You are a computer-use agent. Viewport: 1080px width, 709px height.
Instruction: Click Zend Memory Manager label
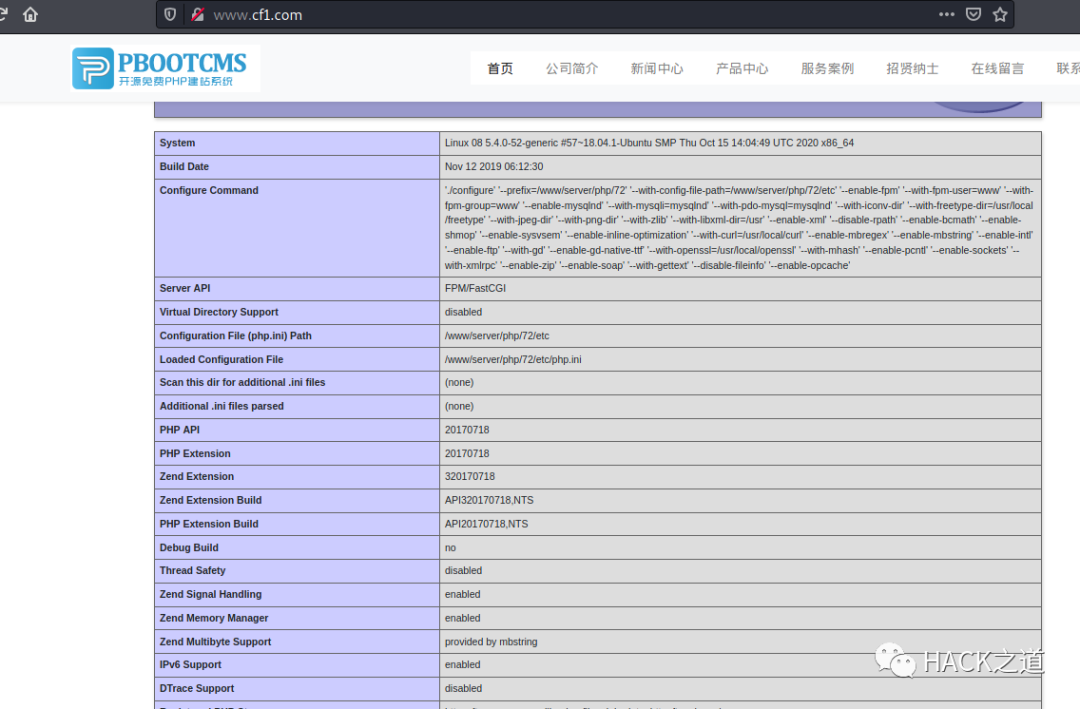214,618
